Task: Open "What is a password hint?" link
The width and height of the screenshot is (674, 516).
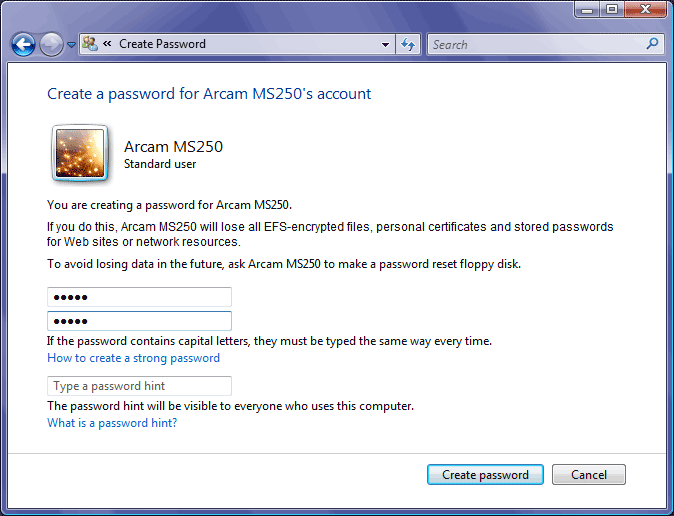Action: [x=112, y=423]
